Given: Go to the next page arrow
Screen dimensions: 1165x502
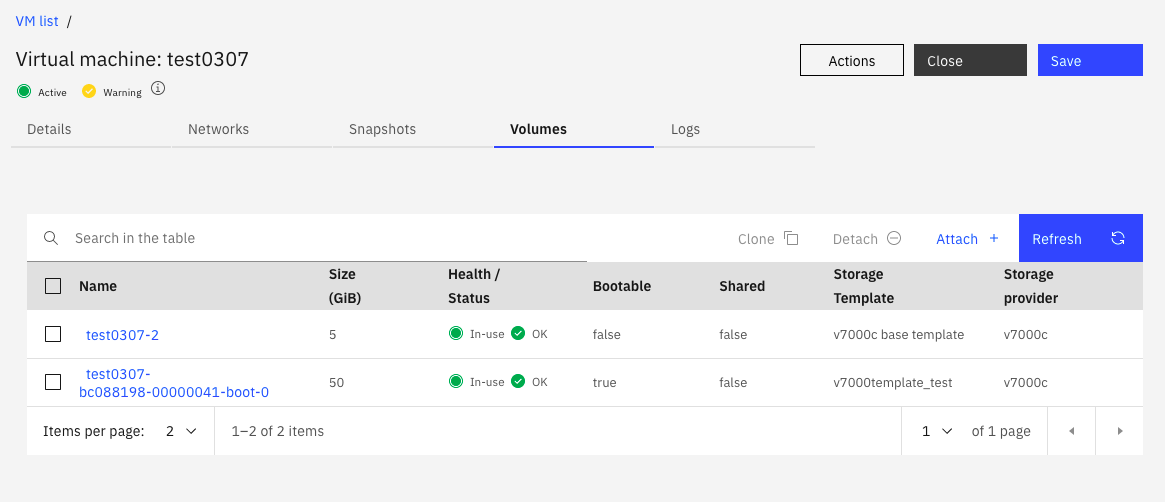Looking at the screenshot, I should click(1120, 431).
